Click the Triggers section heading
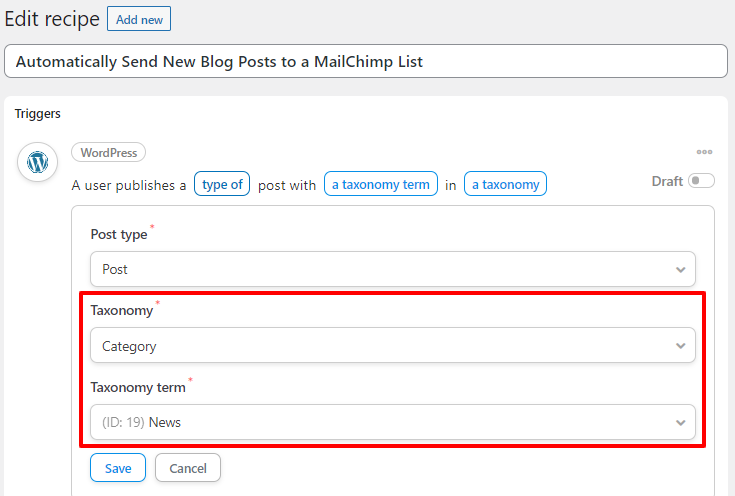The image size is (735, 496). 38,114
